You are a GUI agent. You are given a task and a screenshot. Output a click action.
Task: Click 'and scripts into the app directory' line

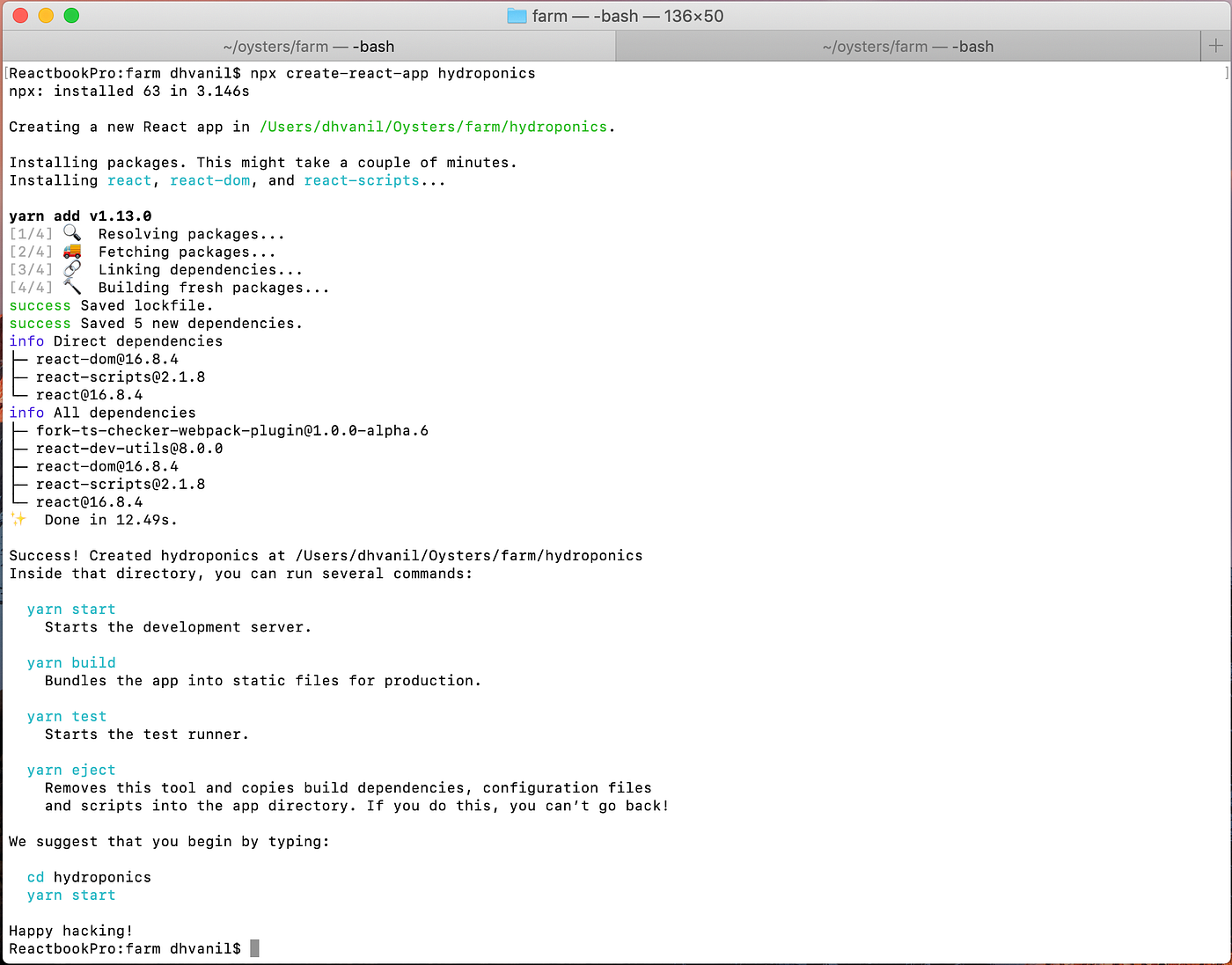(357, 806)
